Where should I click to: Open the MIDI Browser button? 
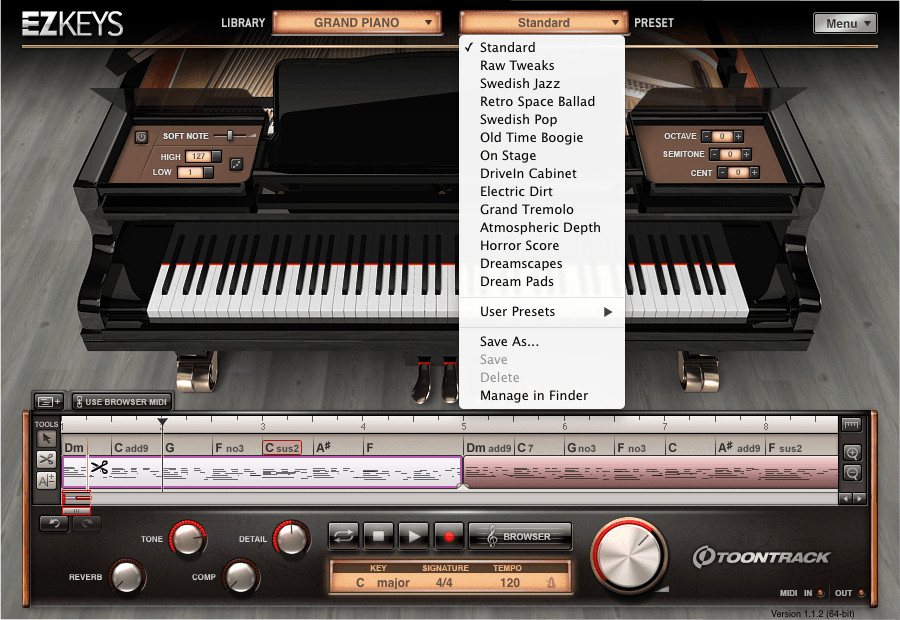[x=520, y=536]
